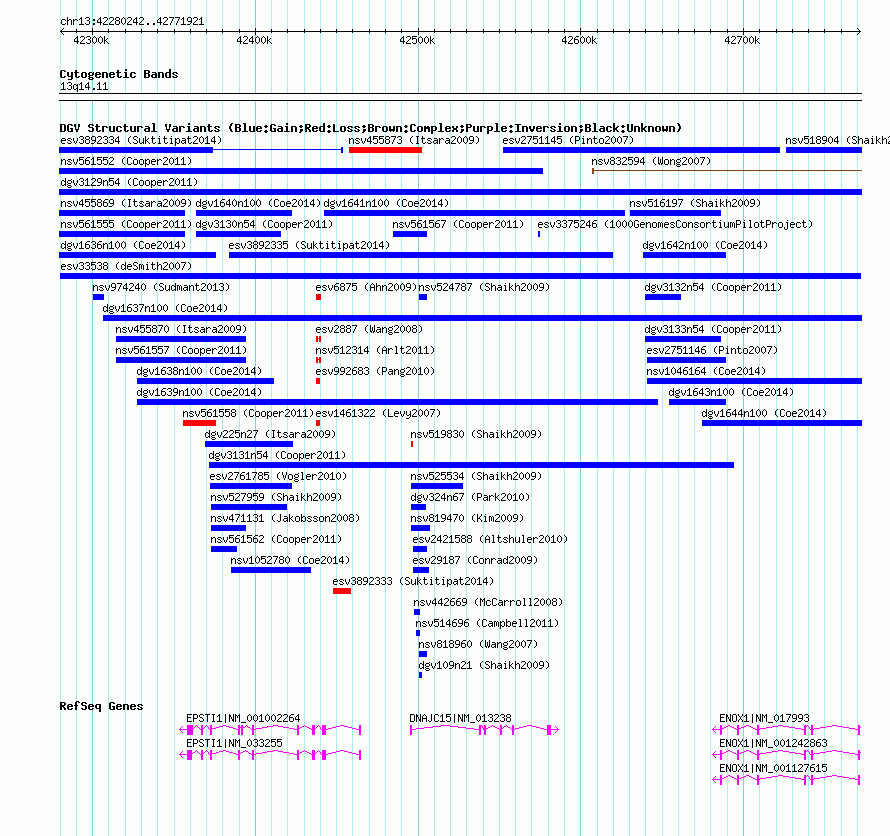Open dgv1643n100 (Coe2014) variant

tap(698, 402)
